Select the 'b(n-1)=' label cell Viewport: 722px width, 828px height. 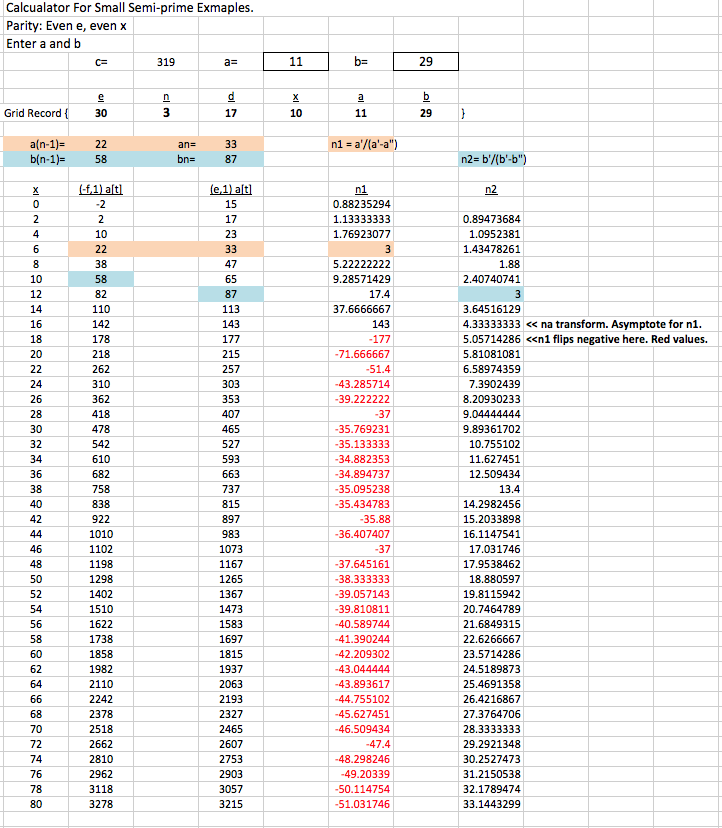48,159
